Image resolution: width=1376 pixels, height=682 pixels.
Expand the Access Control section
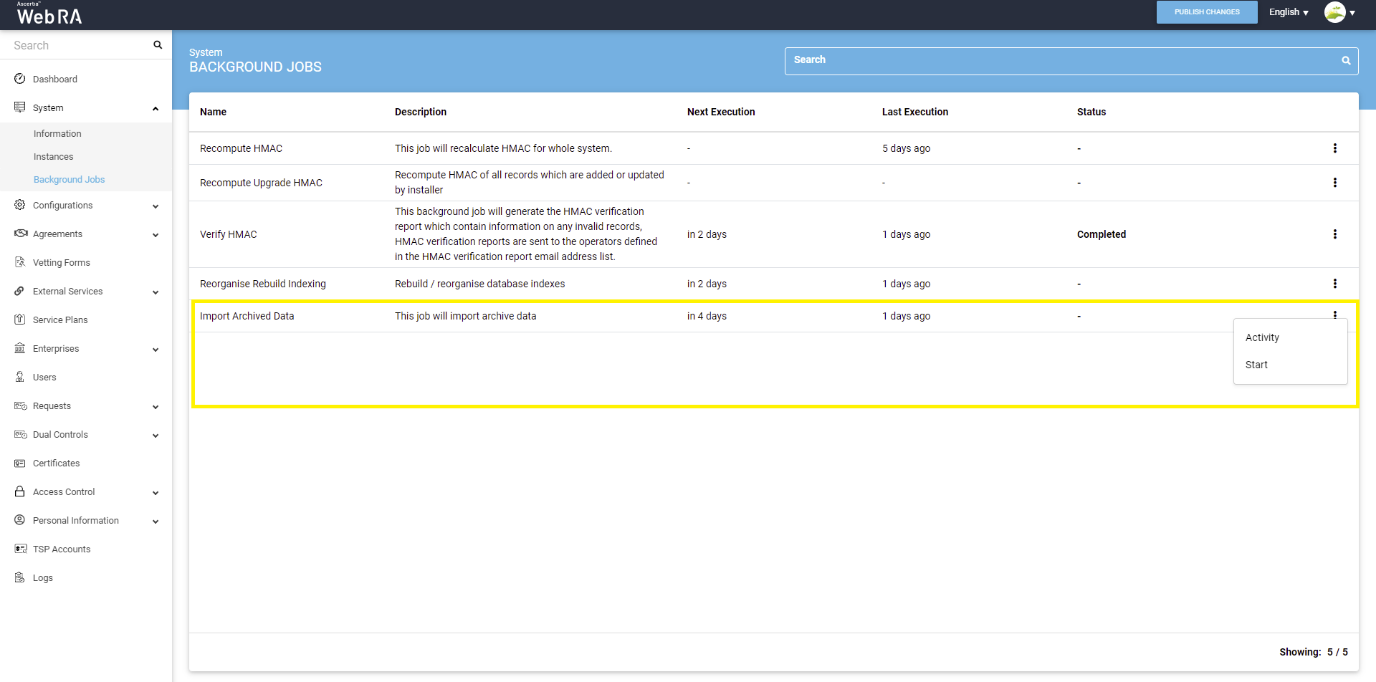pos(155,492)
